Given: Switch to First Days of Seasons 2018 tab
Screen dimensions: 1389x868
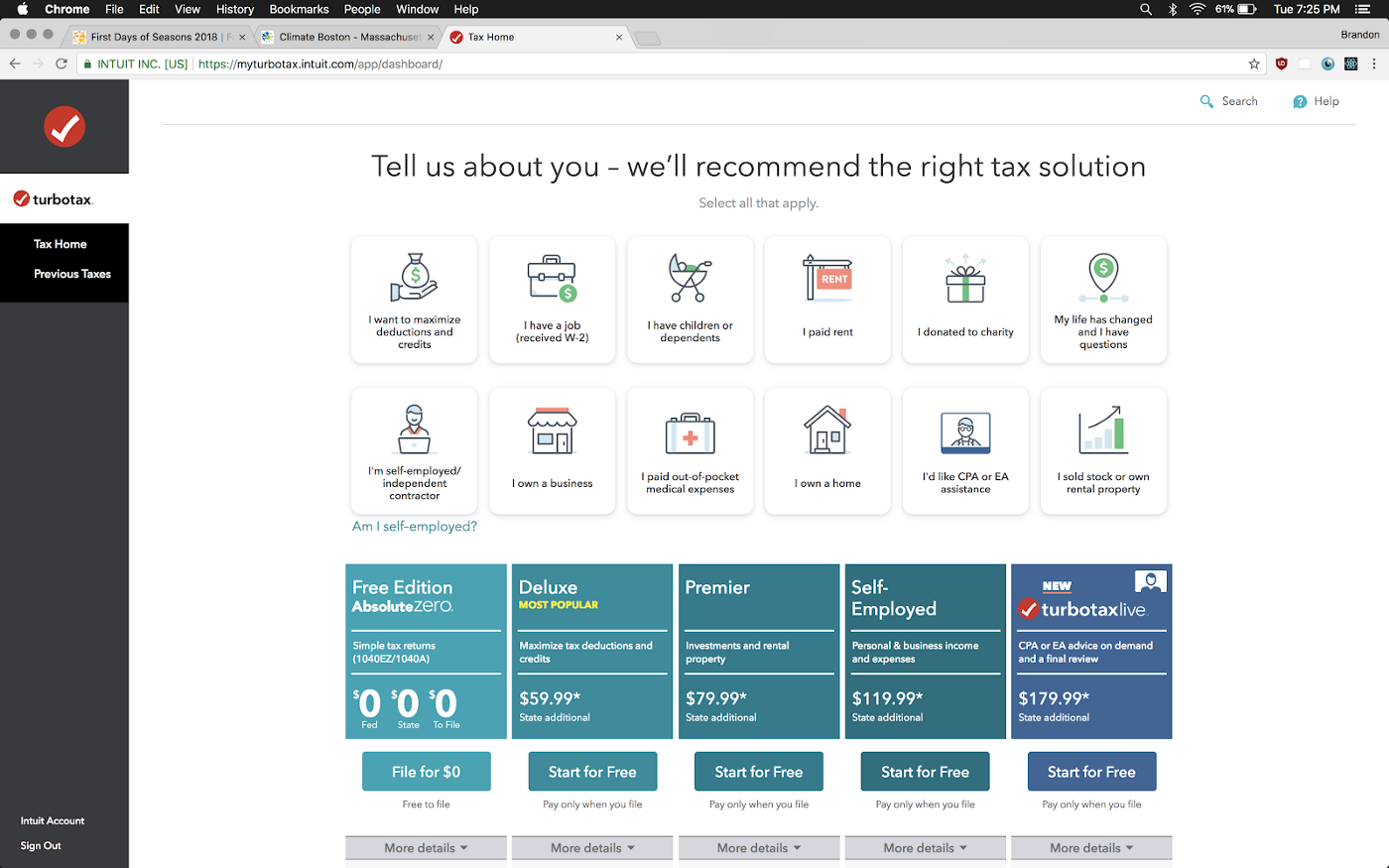Looking at the screenshot, I should point(159,37).
